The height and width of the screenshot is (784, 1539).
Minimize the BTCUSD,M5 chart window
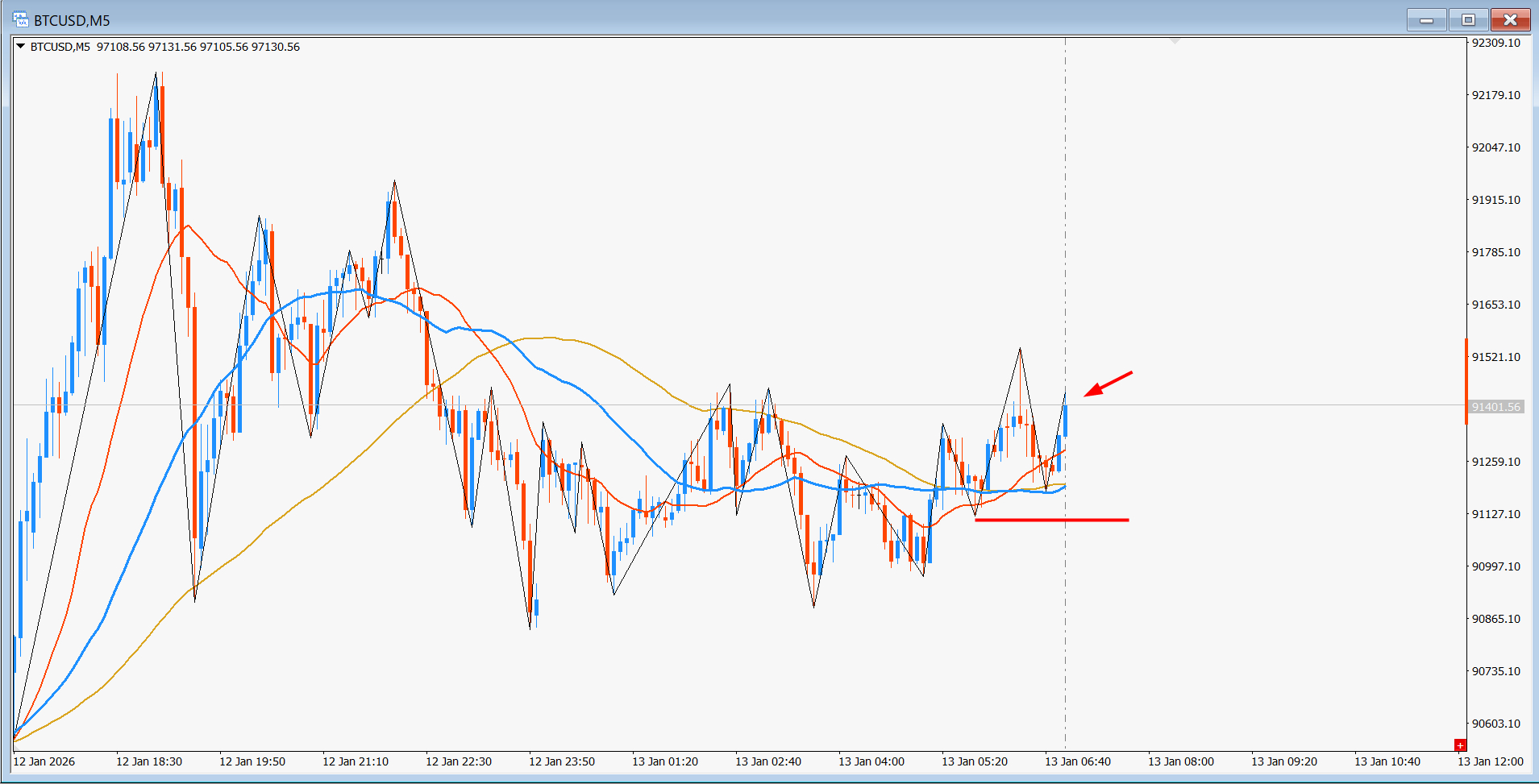(x=1426, y=20)
